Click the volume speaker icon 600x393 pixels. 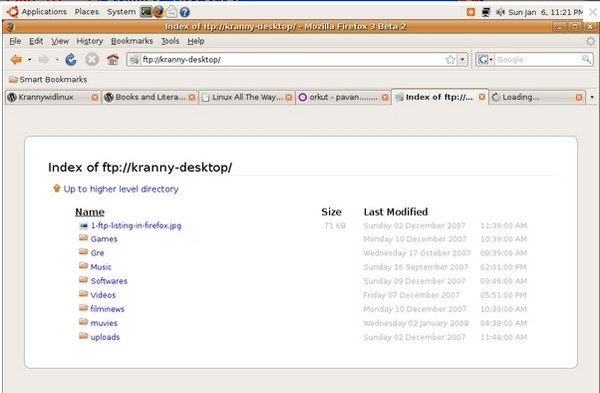[500, 12]
